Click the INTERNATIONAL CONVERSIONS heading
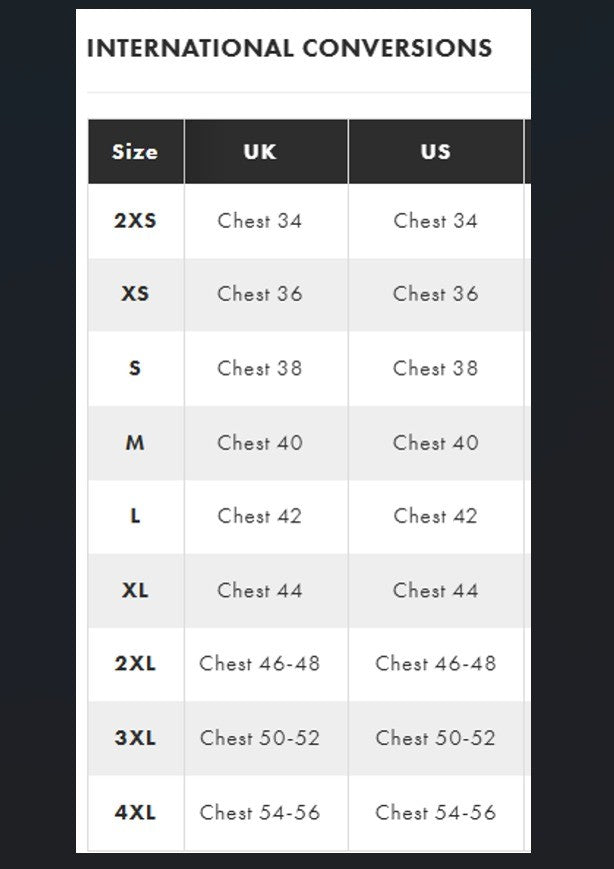 [289, 48]
